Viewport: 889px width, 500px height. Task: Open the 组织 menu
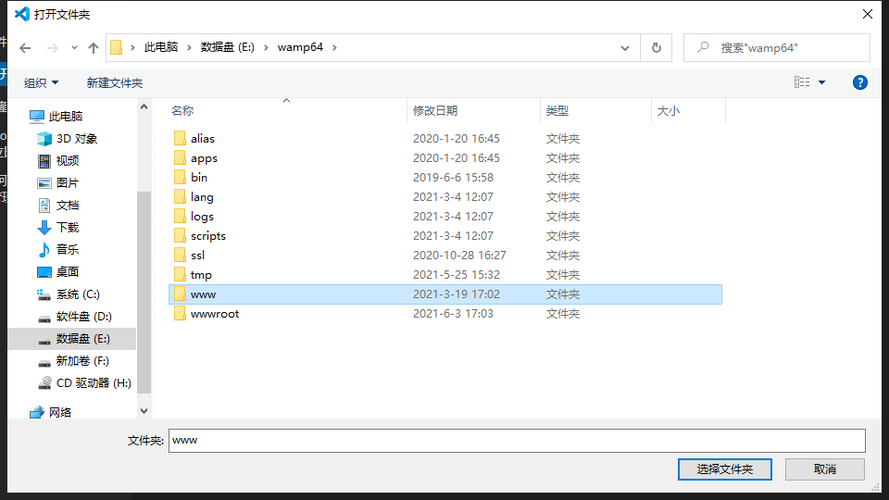coord(41,83)
